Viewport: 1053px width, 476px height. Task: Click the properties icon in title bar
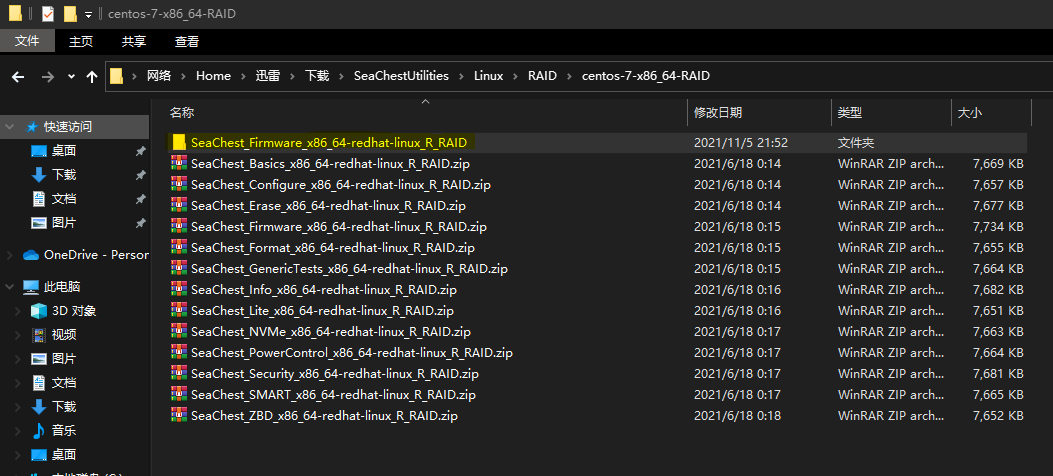48,14
